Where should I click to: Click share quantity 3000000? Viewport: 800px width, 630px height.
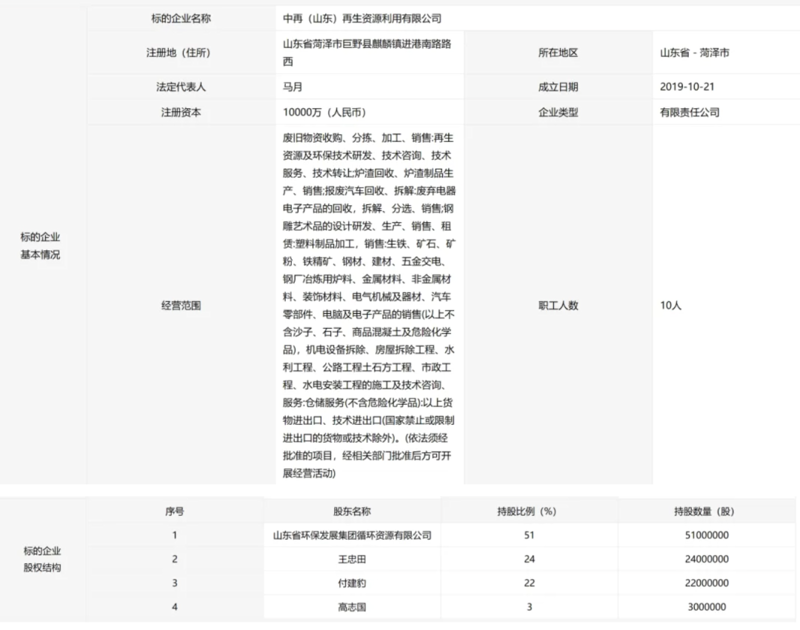tap(707, 607)
